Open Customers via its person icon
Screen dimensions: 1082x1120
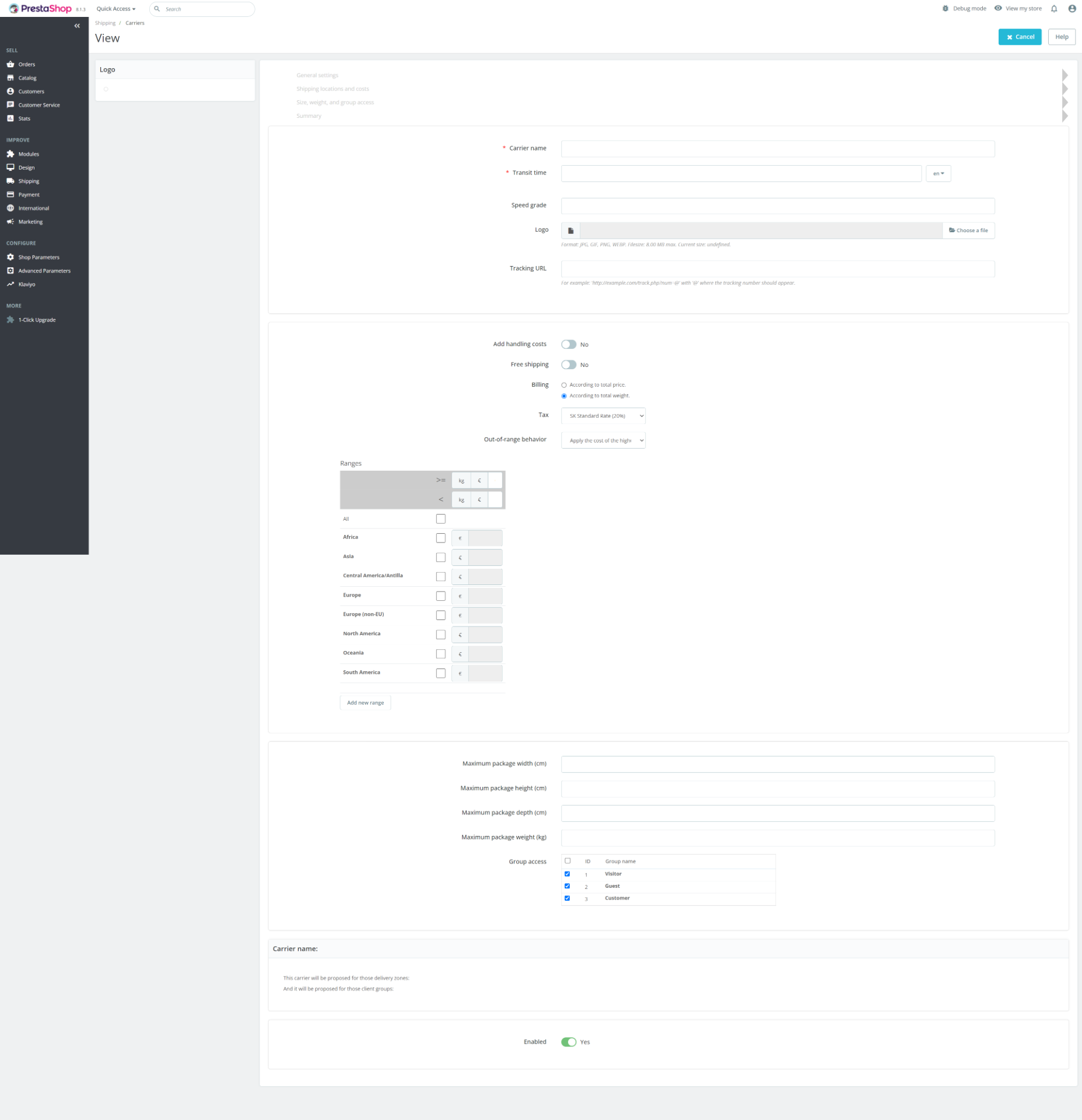point(10,91)
